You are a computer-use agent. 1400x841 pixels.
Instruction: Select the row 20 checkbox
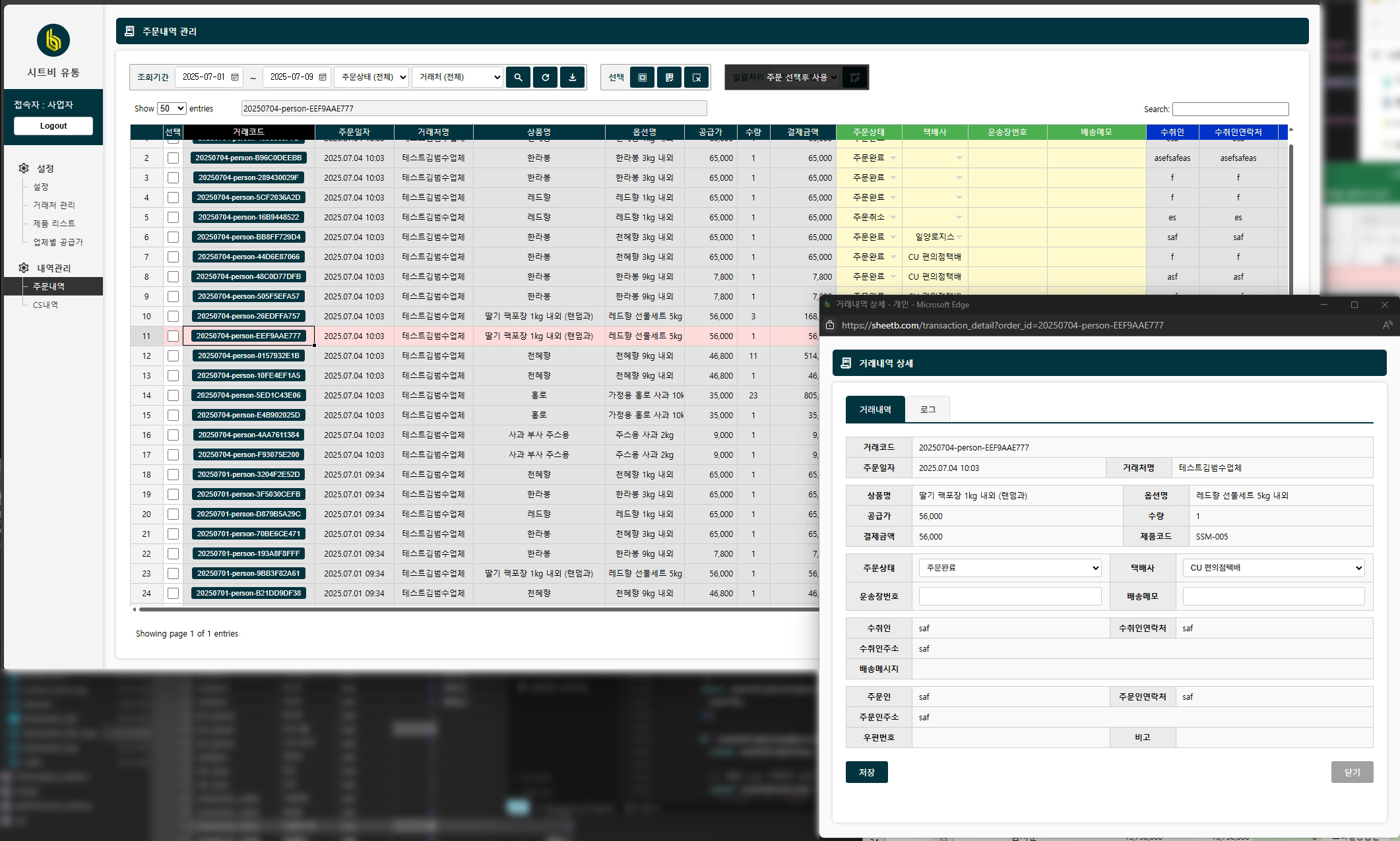173,514
